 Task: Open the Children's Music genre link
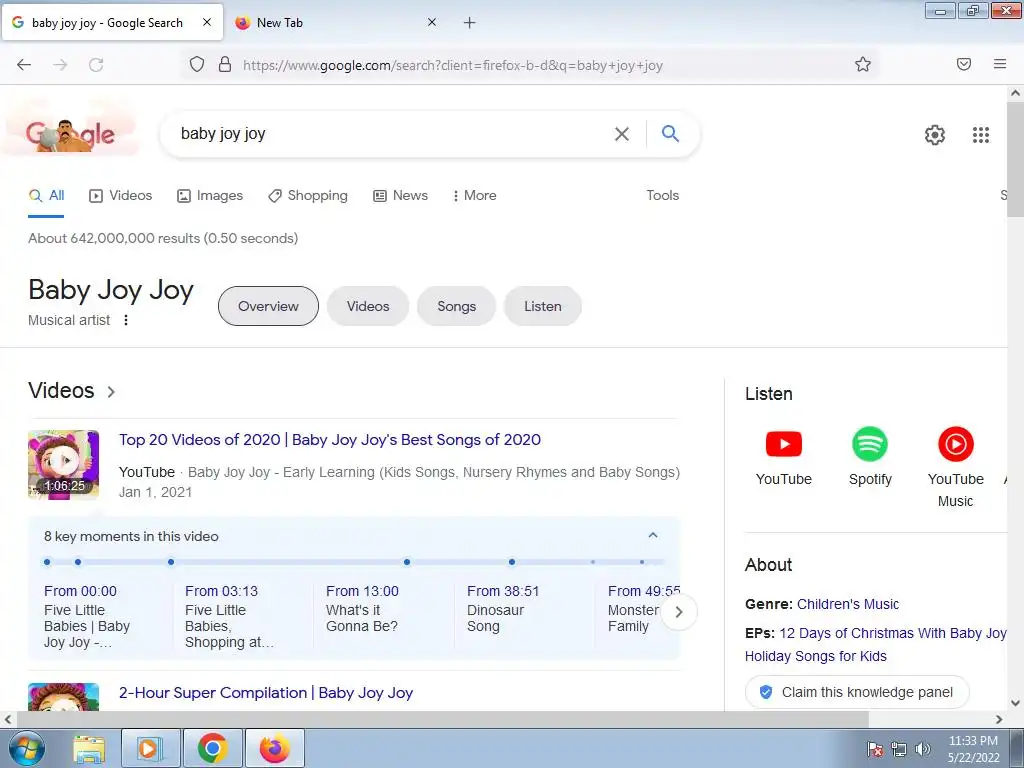(848, 604)
